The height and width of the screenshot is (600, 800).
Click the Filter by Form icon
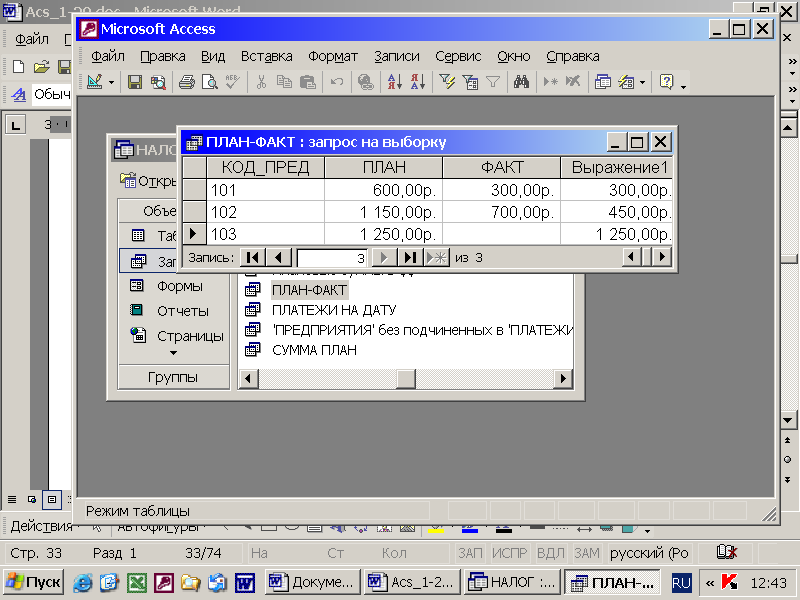pos(470,82)
